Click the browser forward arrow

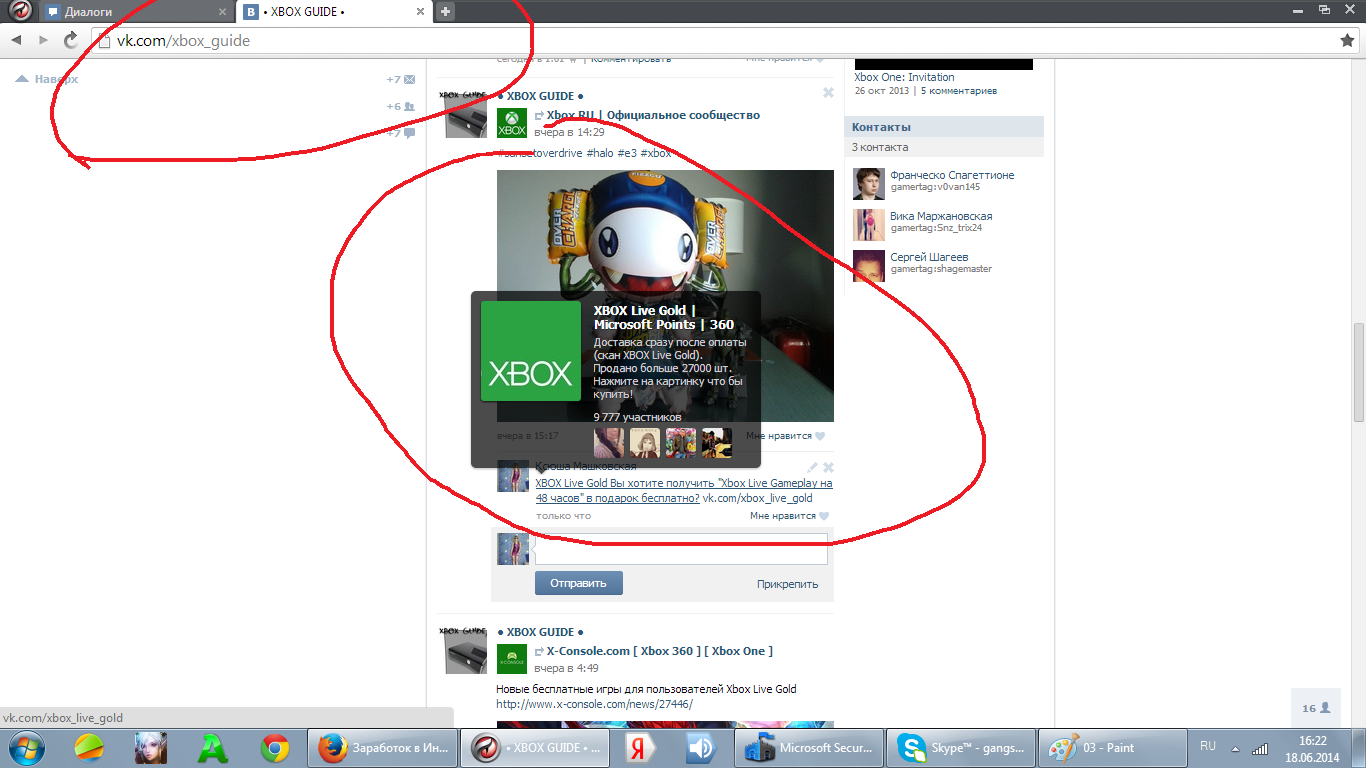point(43,40)
